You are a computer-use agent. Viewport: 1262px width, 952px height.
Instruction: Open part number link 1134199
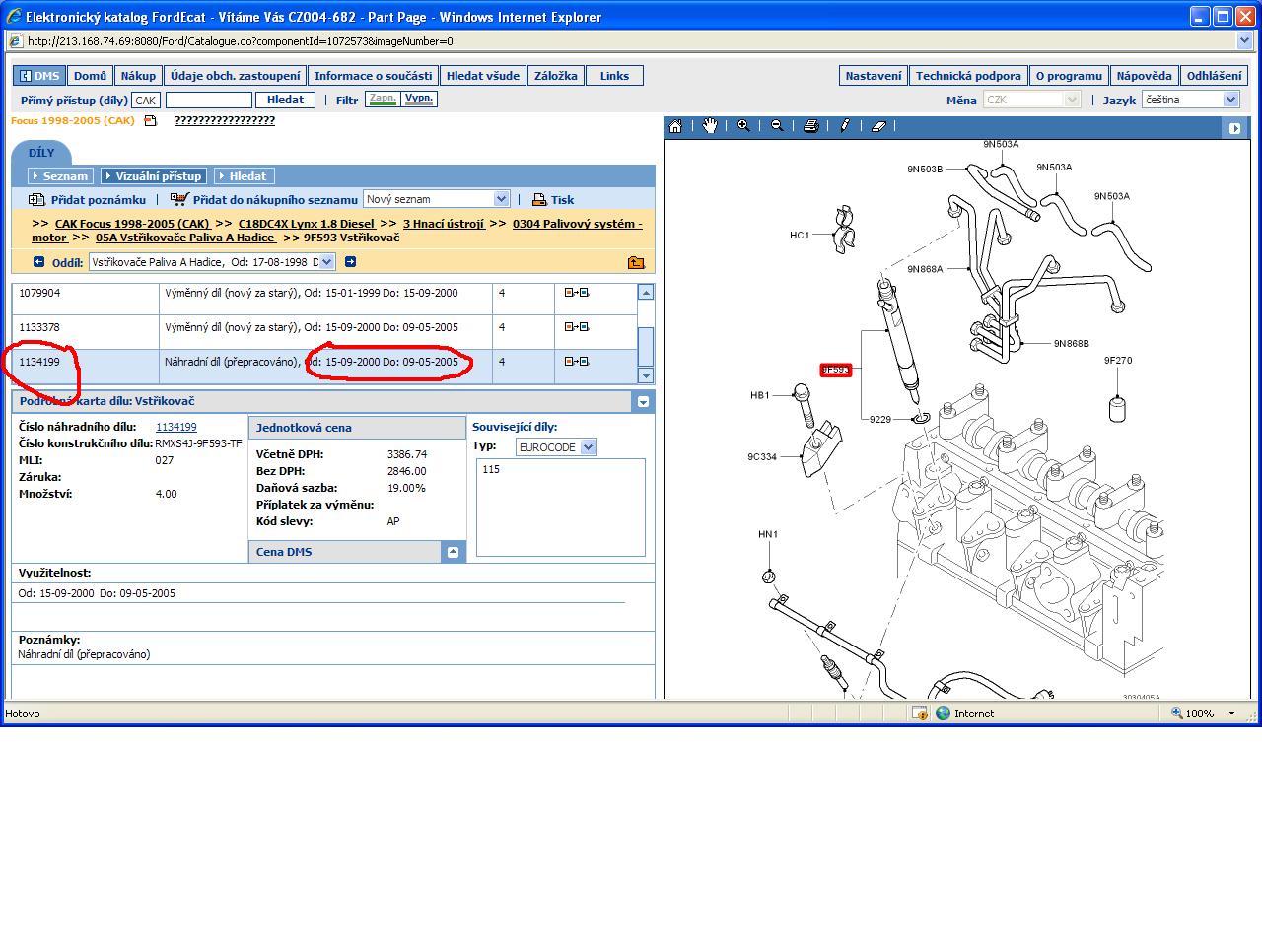point(176,427)
